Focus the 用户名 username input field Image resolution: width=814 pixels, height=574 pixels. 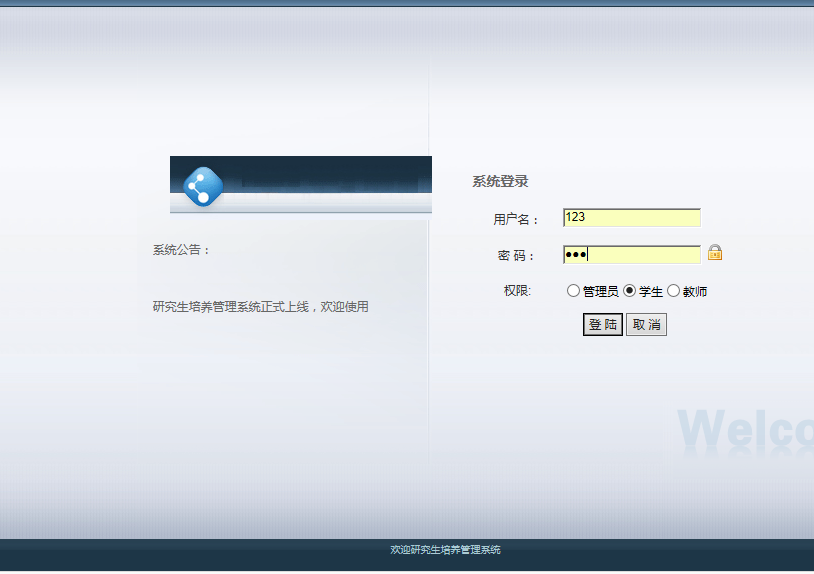(632, 217)
